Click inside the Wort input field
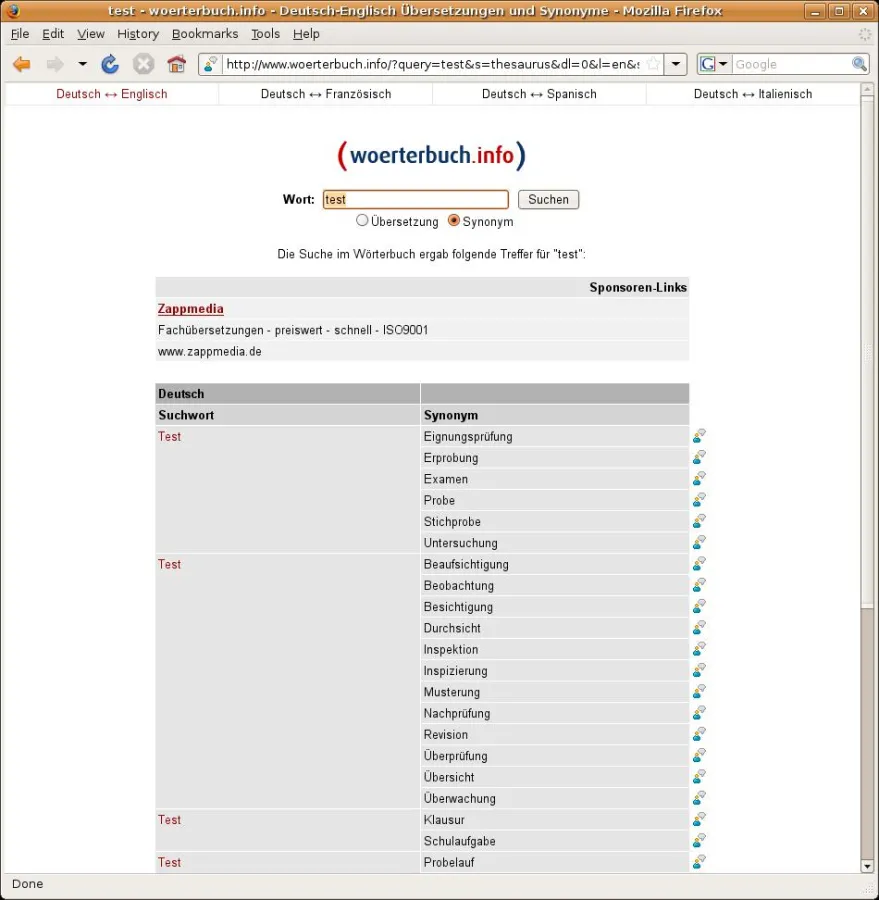Viewport: 879px width, 900px height. 415,199
